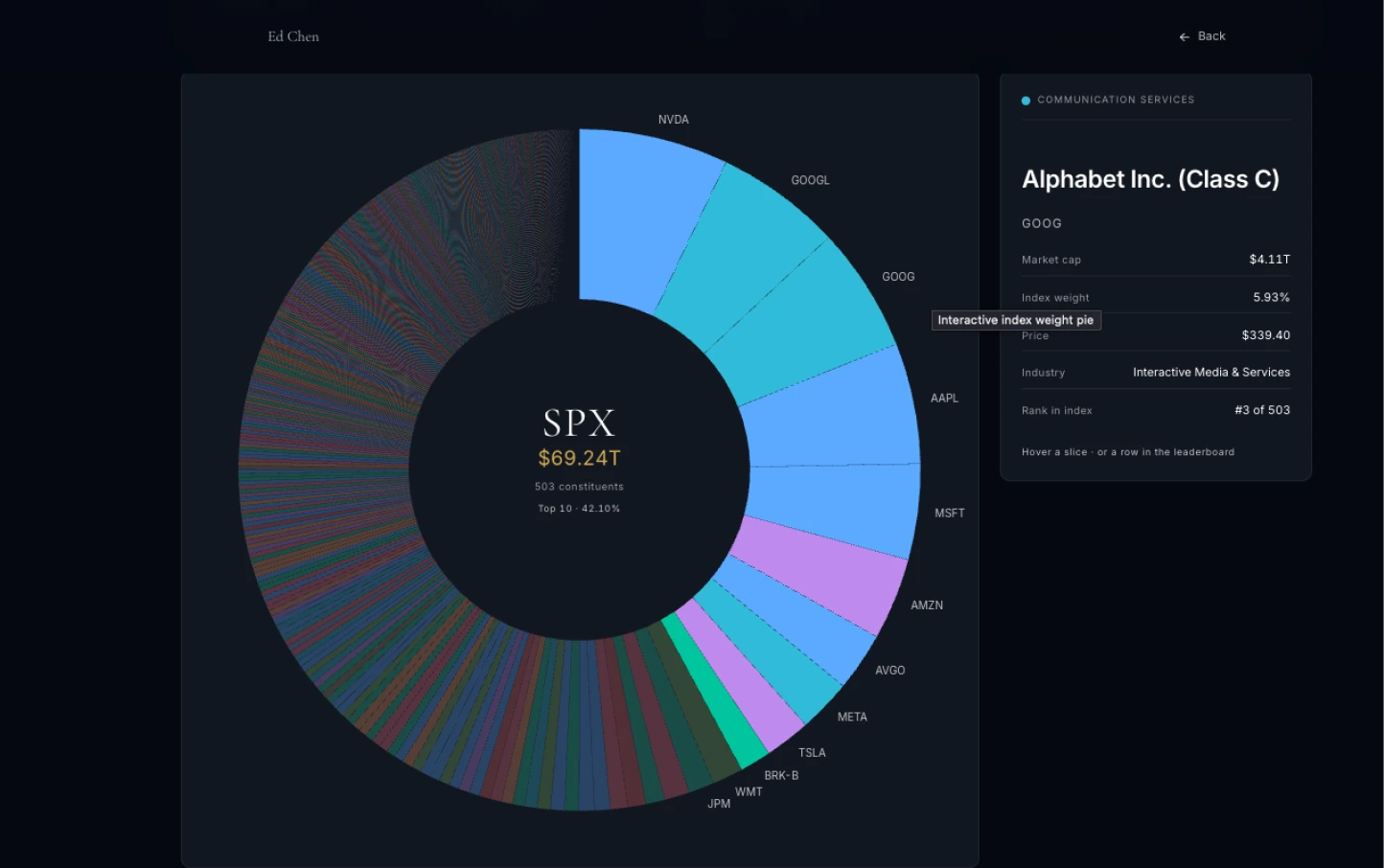Go back using the Back link
This screenshot has width=1384, height=868.
(1202, 36)
